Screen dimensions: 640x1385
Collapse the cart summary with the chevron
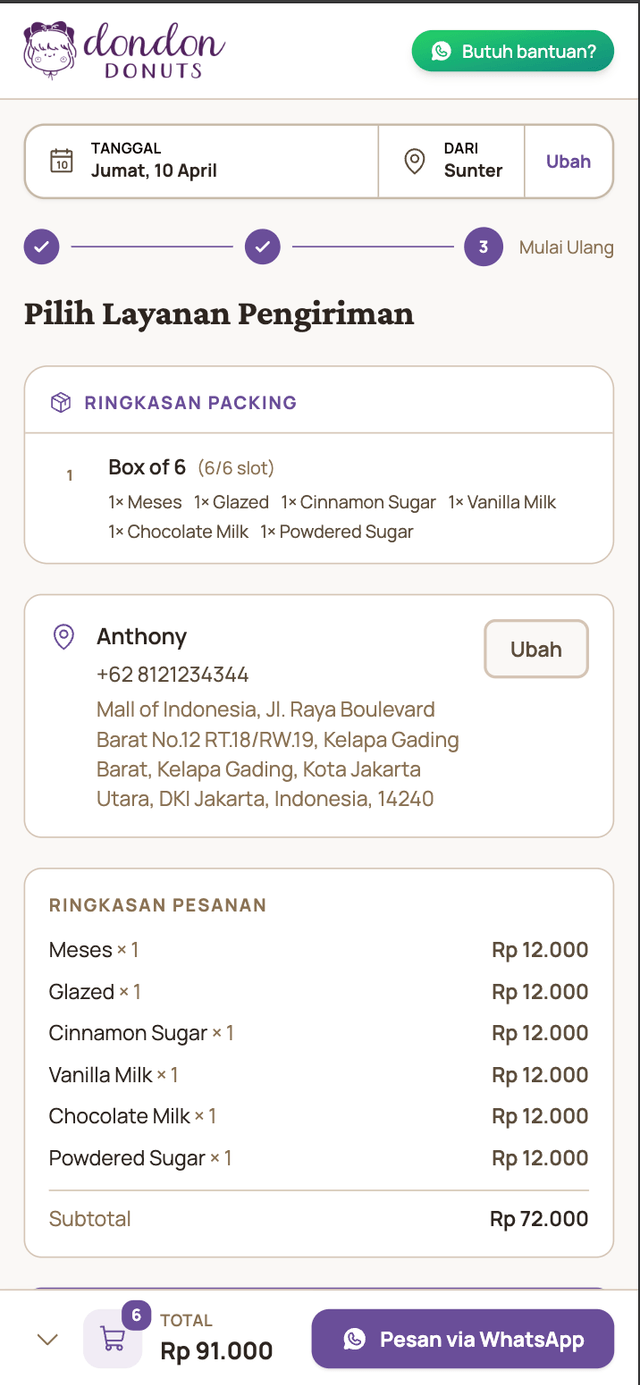click(x=47, y=1338)
